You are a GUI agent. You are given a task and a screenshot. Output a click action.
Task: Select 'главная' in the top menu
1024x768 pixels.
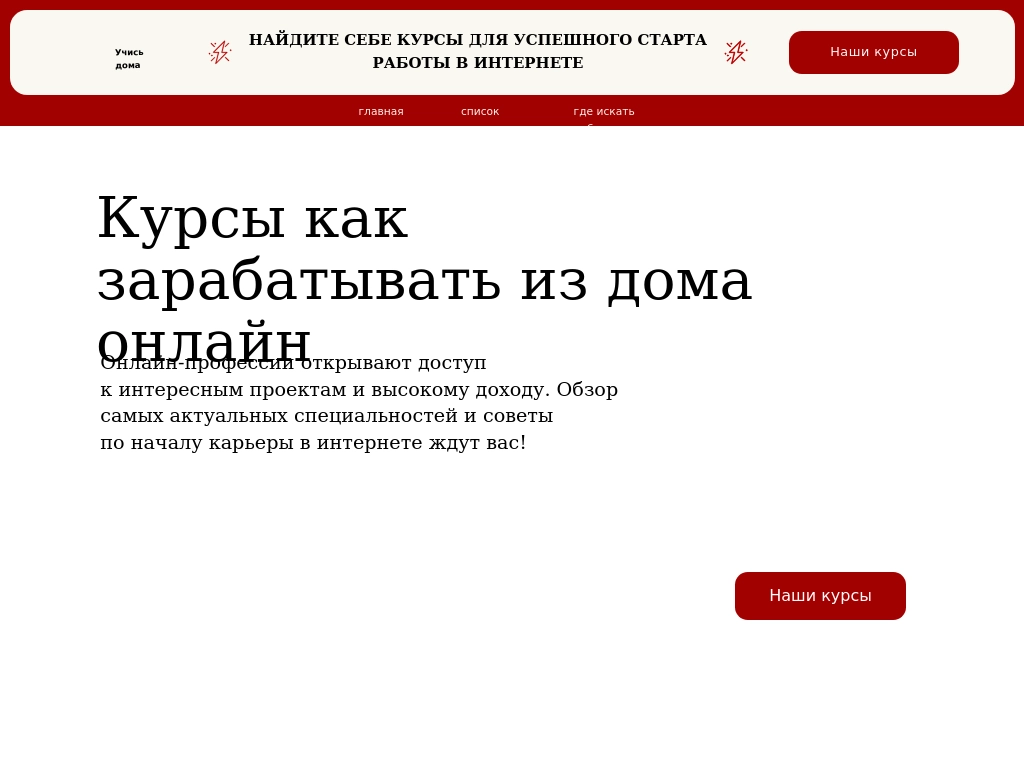click(381, 111)
